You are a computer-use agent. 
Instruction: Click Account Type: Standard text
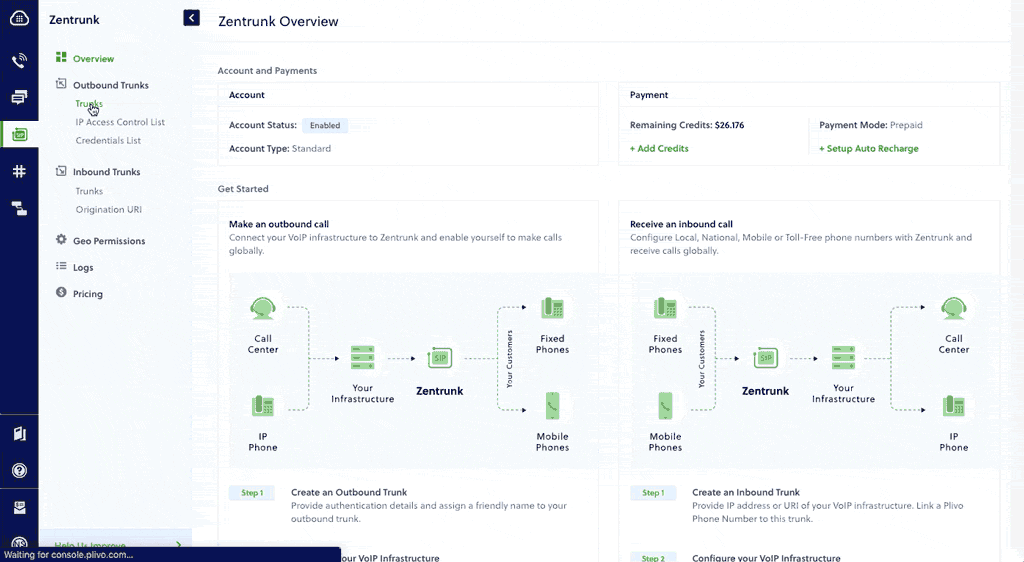[280, 149]
